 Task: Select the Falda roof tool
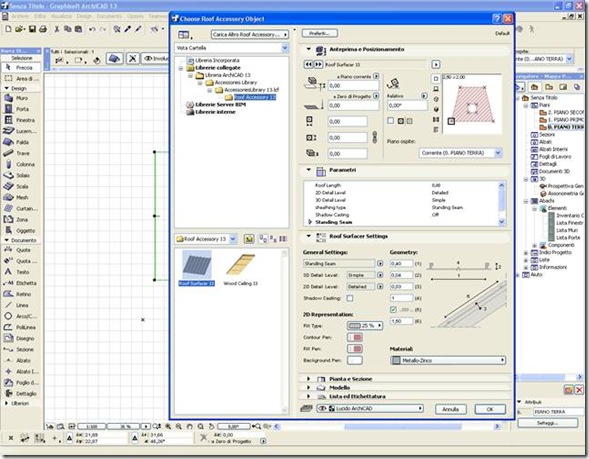[x=21, y=142]
